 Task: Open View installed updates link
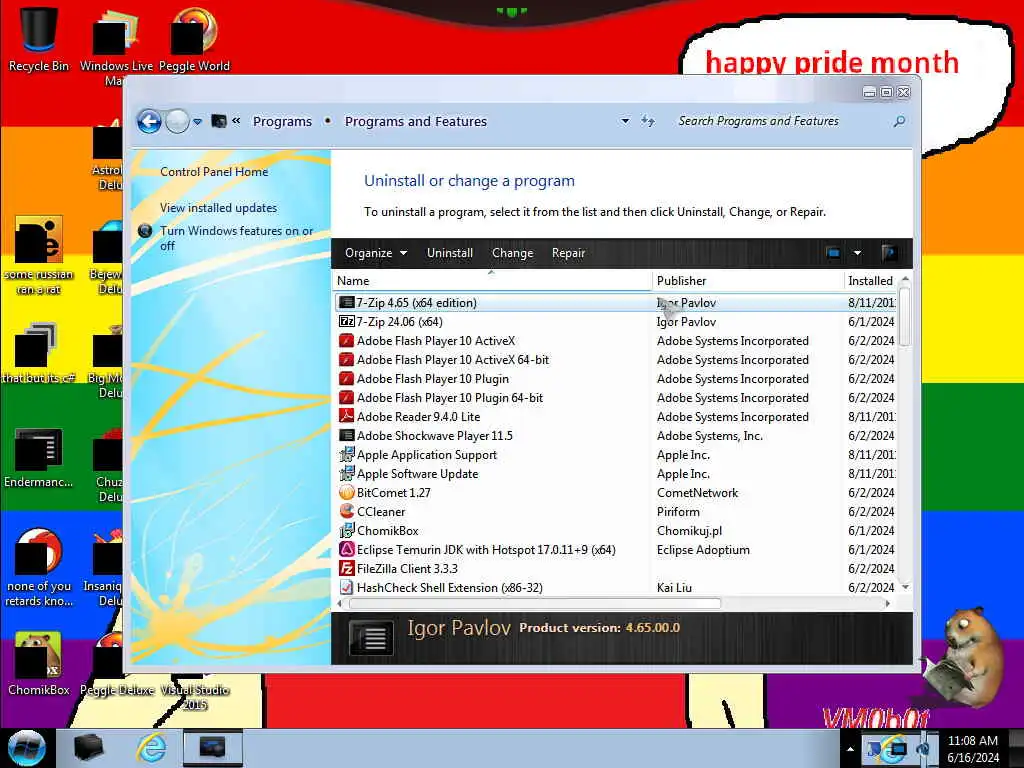pyautogui.click(x=218, y=208)
